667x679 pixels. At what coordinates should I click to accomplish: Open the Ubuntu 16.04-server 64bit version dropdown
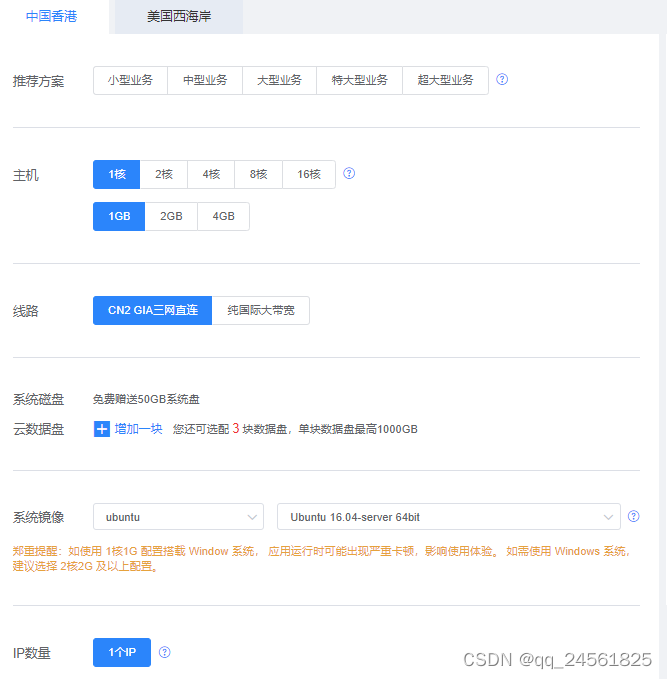tap(449, 517)
